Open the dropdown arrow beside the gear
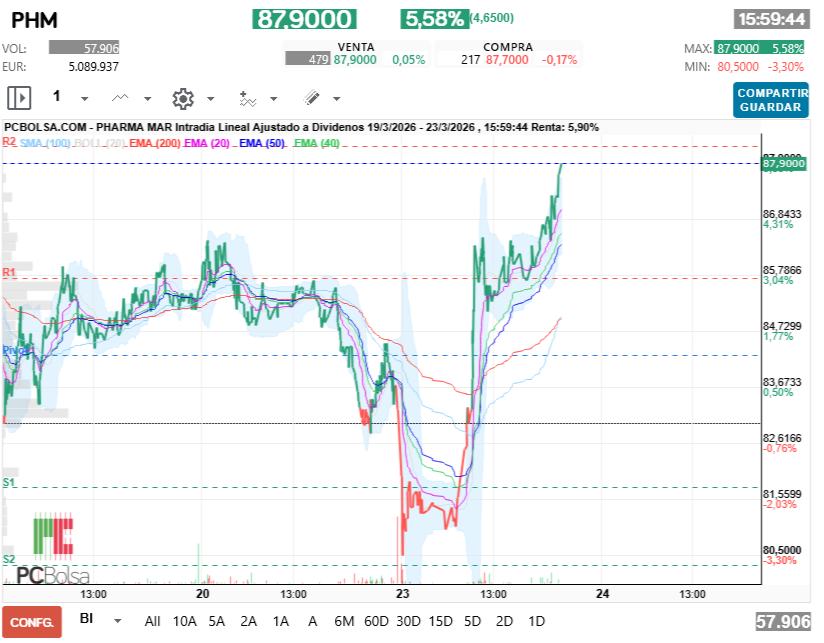The image size is (824, 643). tap(210, 99)
